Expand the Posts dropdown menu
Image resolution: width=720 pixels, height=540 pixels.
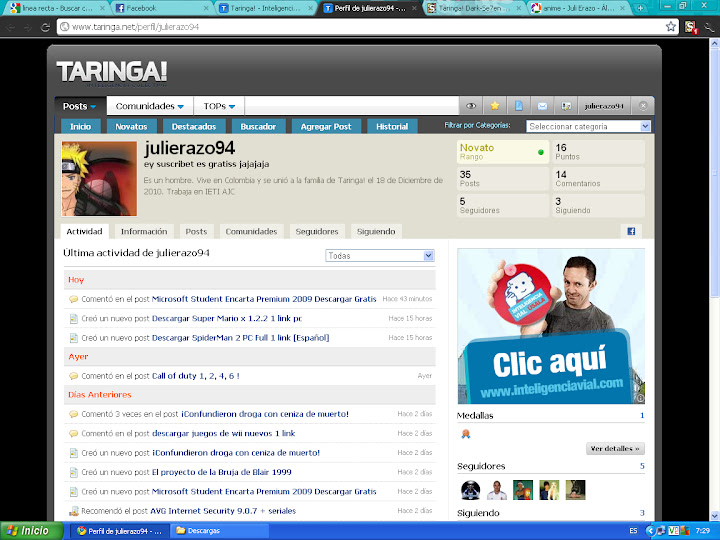pos(80,106)
